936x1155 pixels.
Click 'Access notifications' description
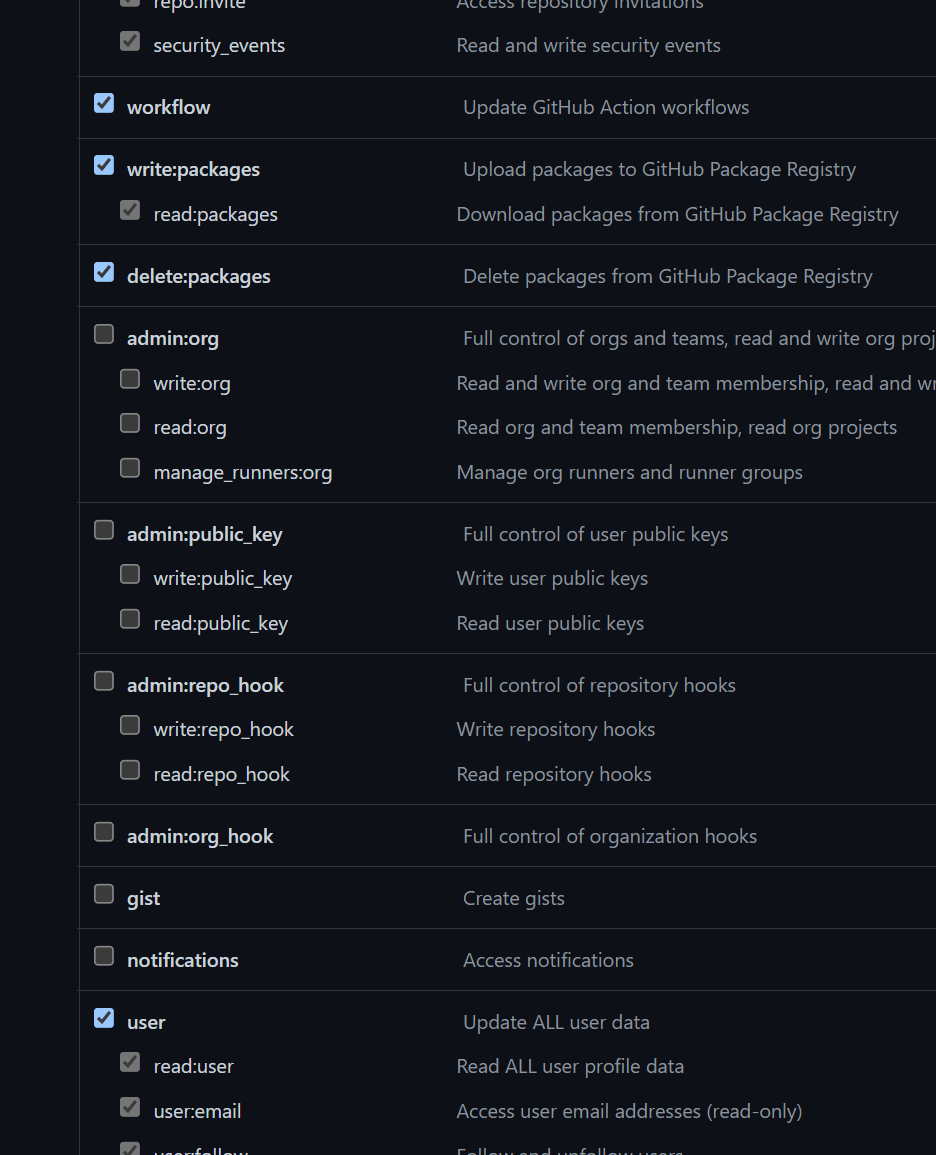549,961
